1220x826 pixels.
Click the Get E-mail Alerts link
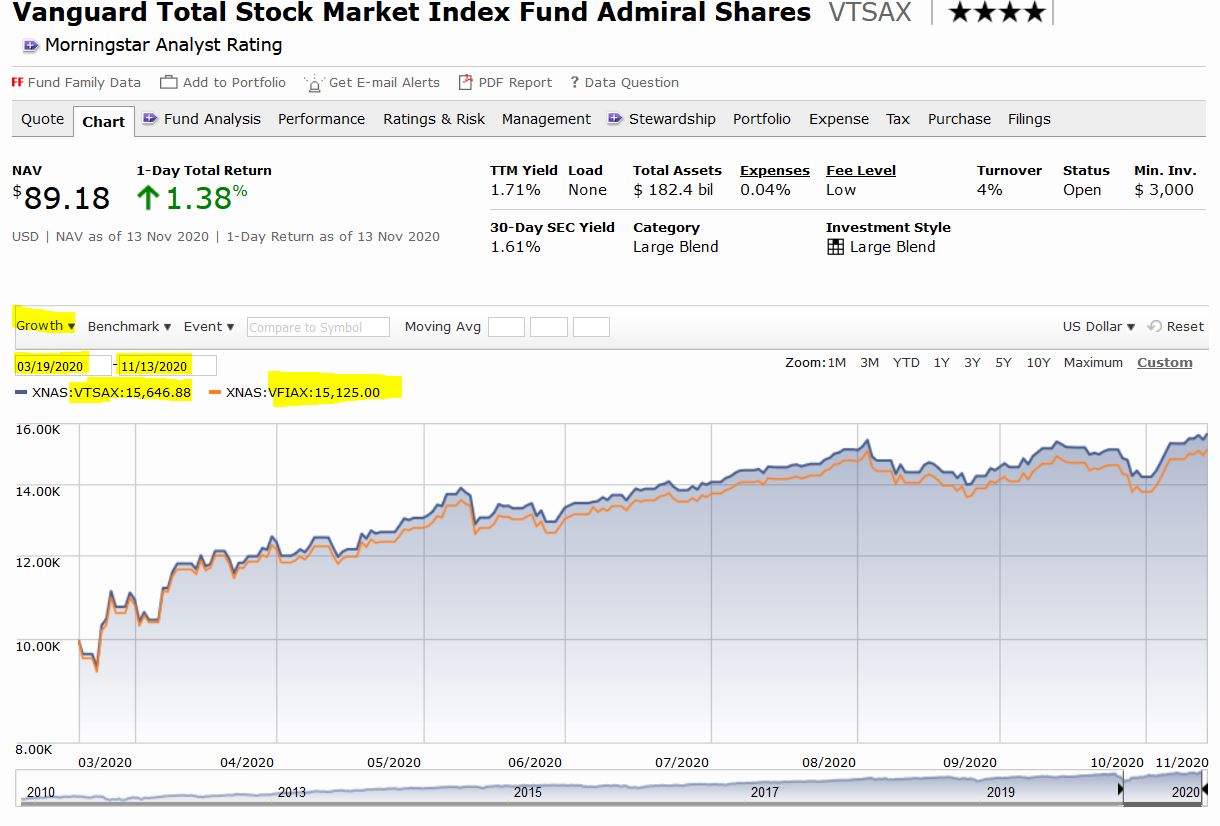pos(384,82)
